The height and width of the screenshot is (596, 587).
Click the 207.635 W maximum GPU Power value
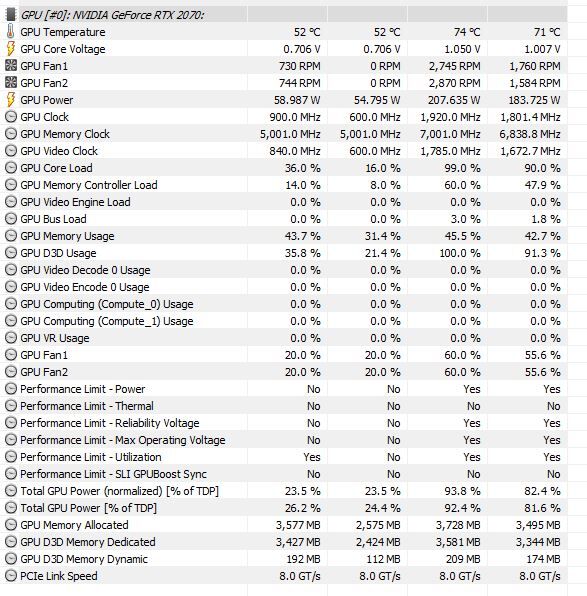point(454,100)
